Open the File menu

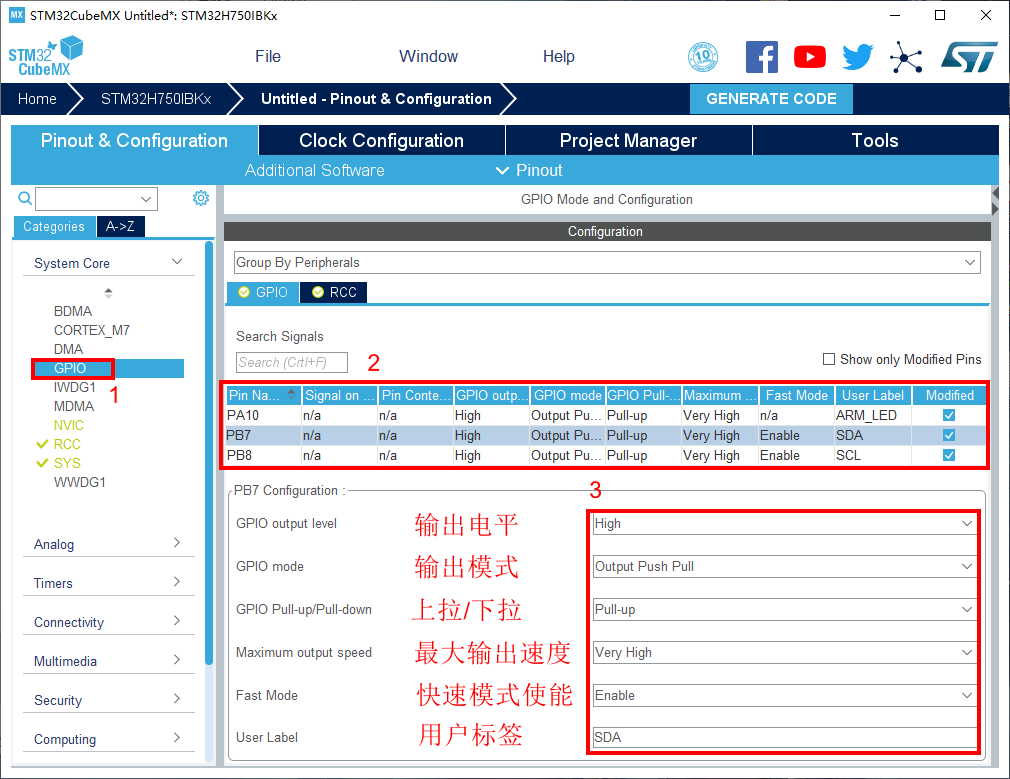268,57
